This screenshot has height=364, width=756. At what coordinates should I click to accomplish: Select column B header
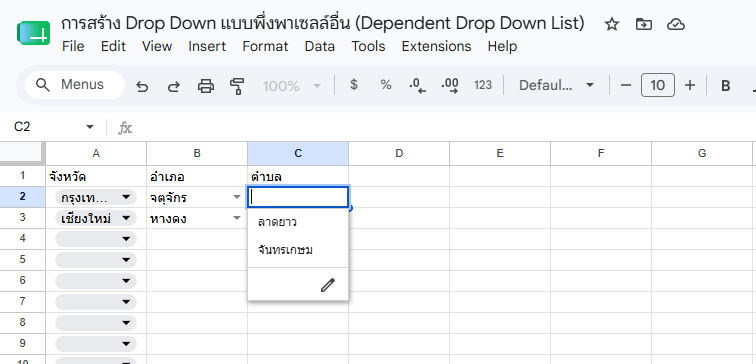pyautogui.click(x=197, y=153)
